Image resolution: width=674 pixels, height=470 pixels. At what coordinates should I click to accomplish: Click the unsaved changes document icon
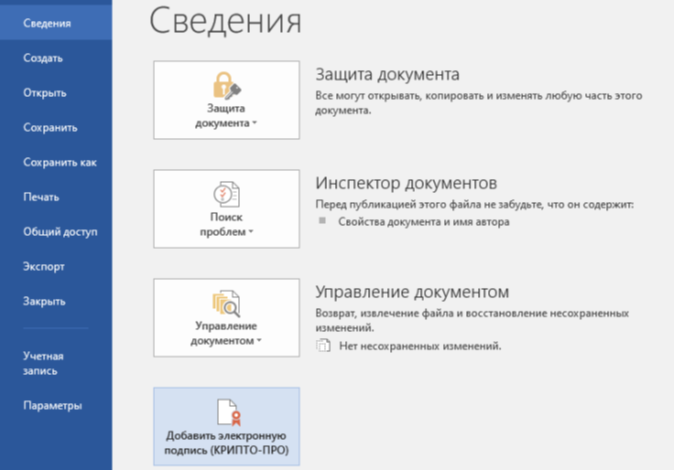click(323, 345)
